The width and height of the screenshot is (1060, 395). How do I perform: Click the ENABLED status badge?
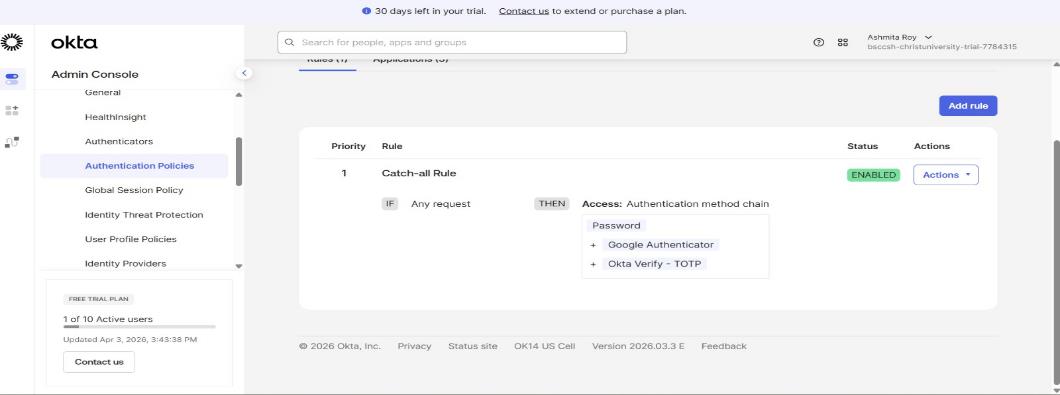[873, 175]
